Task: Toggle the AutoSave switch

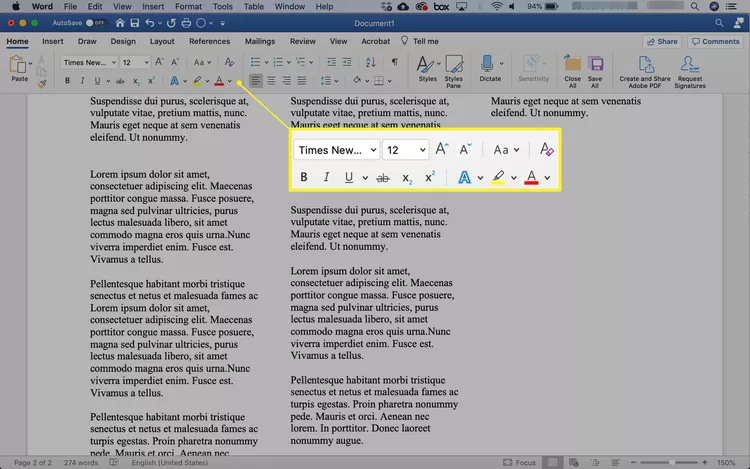Action: pos(96,21)
